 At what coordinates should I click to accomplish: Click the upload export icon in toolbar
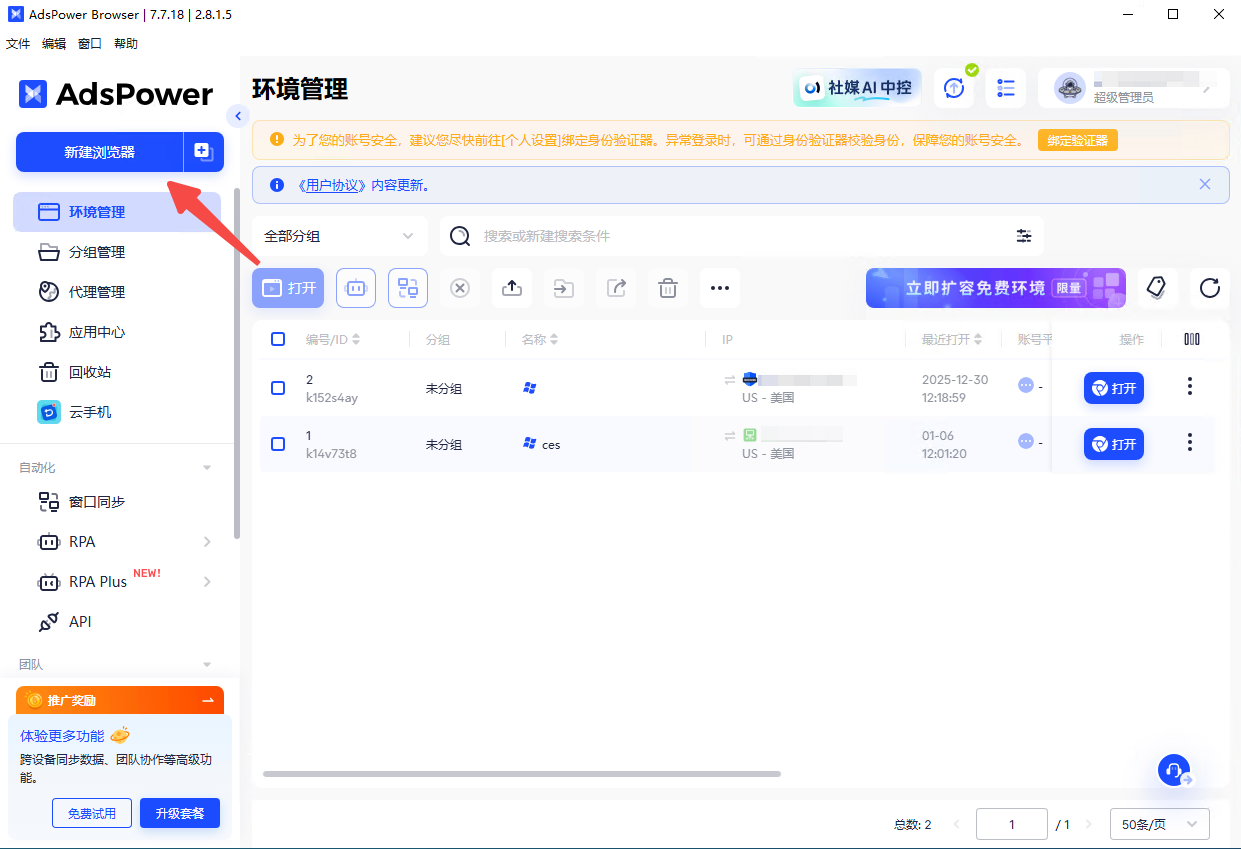tap(512, 288)
